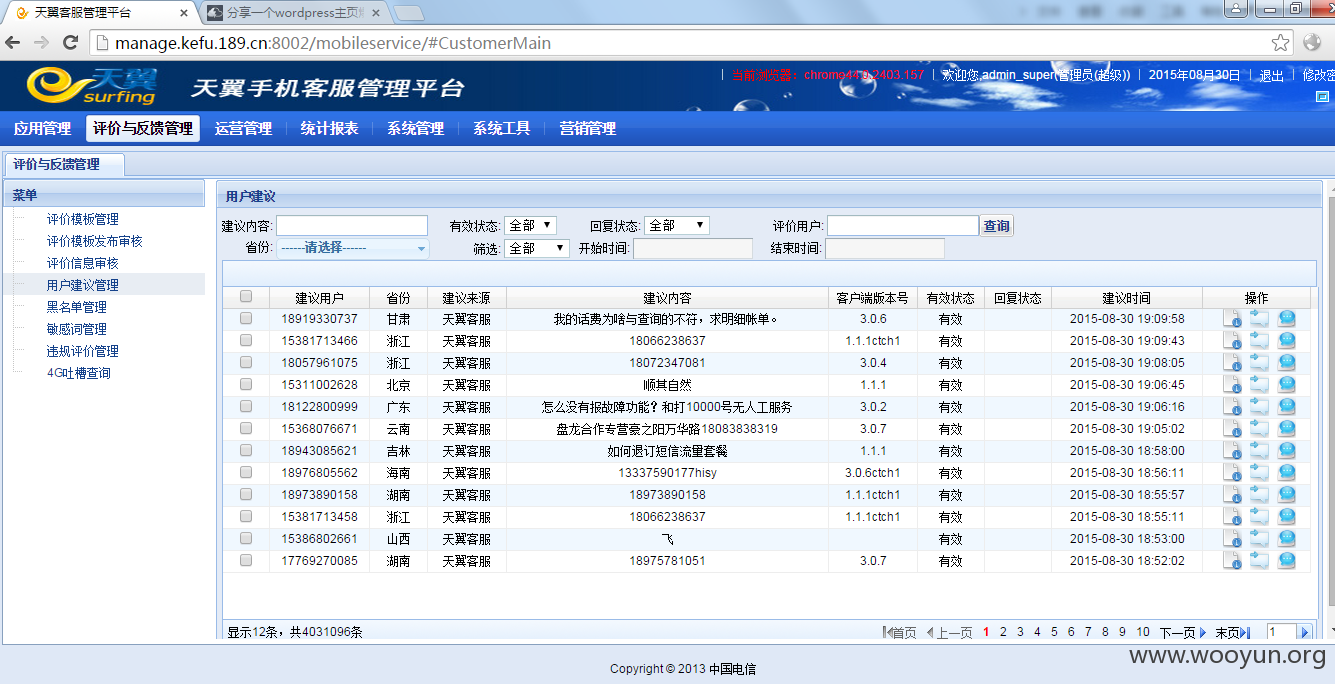Click the 评价用户 input field
This screenshot has height=684, width=1335.
coord(903,226)
